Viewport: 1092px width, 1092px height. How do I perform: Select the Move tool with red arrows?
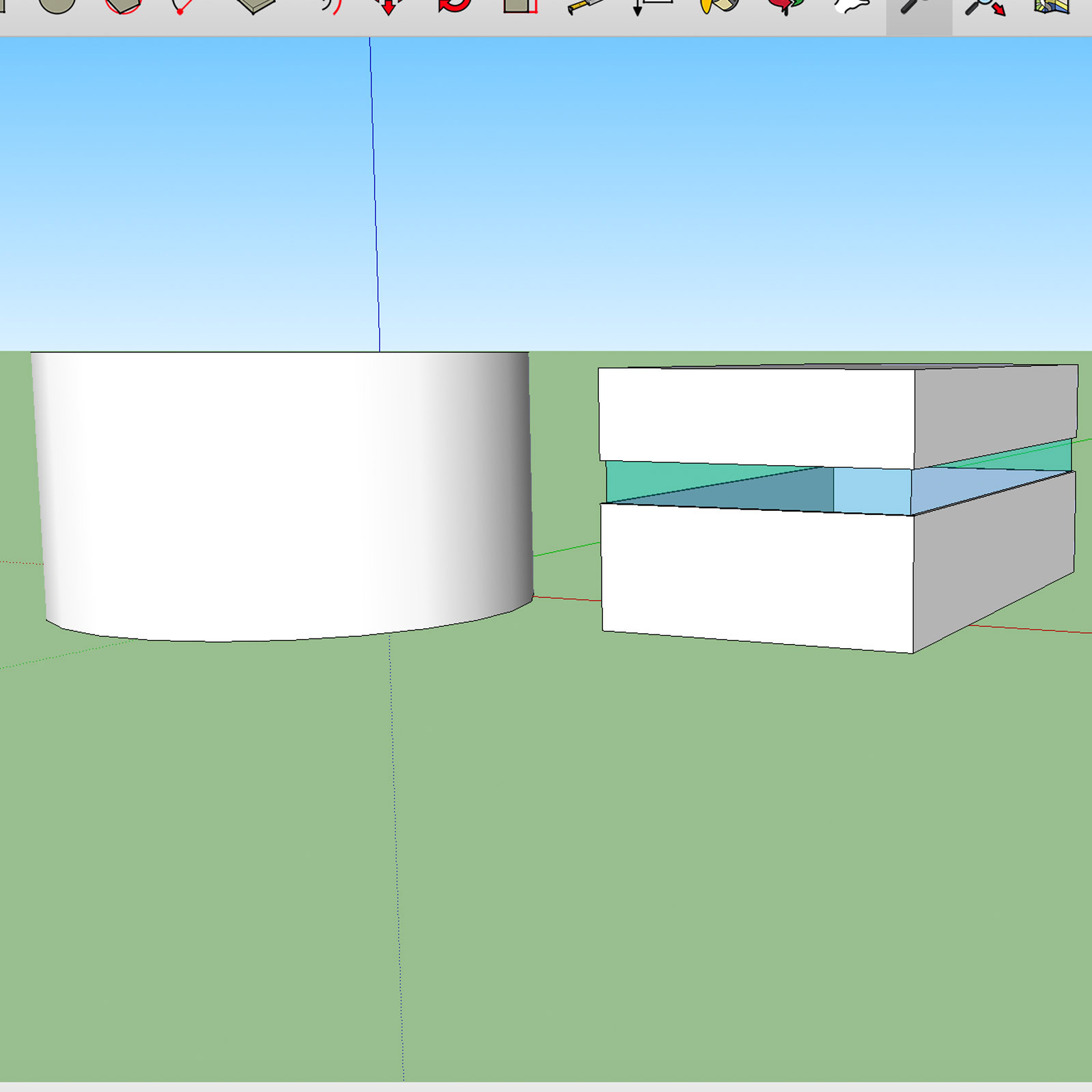click(389, 5)
